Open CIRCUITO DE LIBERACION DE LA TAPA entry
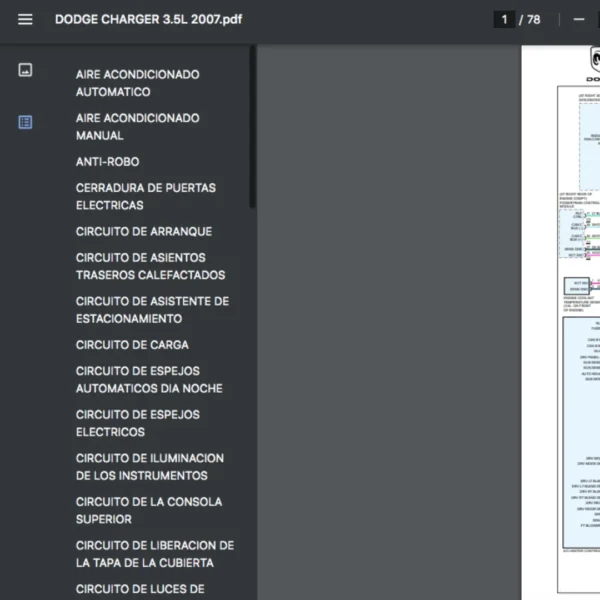Viewport: 600px width, 600px height. pyautogui.click(x=155, y=554)
